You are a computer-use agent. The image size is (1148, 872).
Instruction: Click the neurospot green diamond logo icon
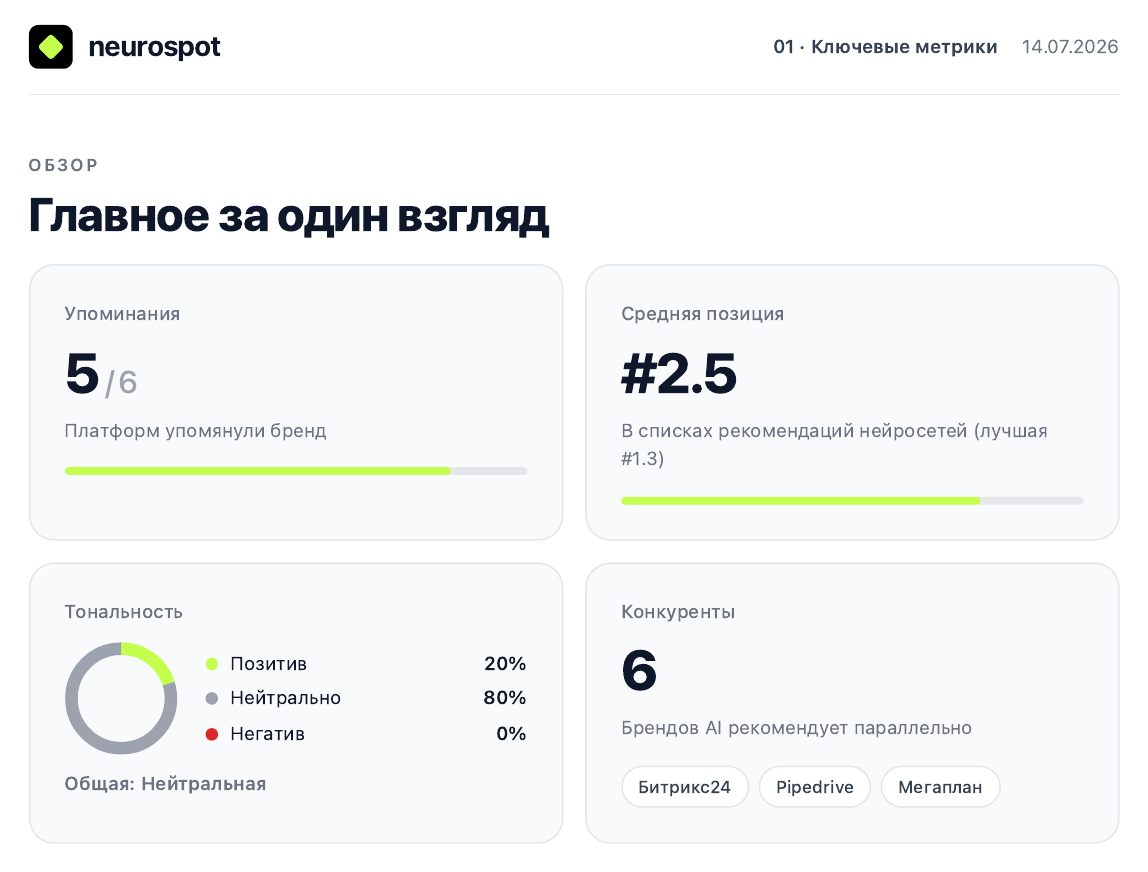click(x=51, y=47)
